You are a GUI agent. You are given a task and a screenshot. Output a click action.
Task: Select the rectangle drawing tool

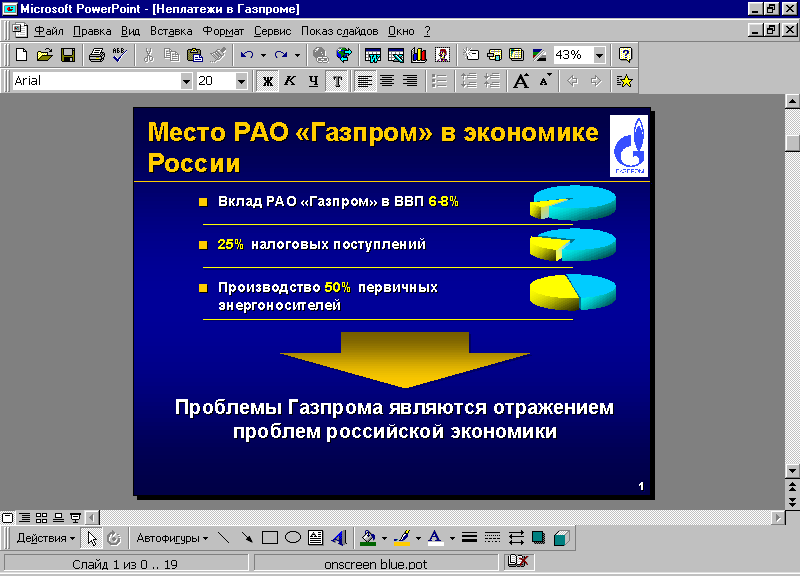[269, 538]
